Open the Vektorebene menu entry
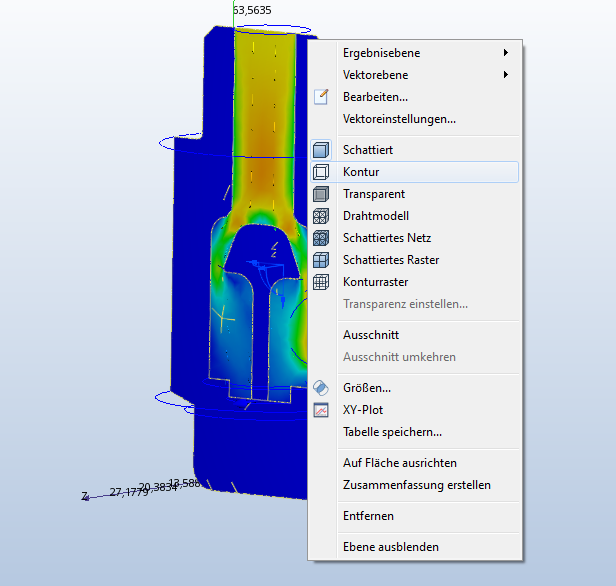This screenshot has height=586, width=616. pos(415,75)
